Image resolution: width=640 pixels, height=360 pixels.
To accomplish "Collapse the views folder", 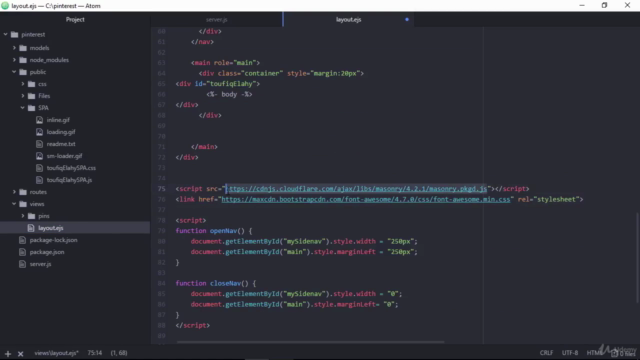I will pyautogui.click(x=14, y=204).
